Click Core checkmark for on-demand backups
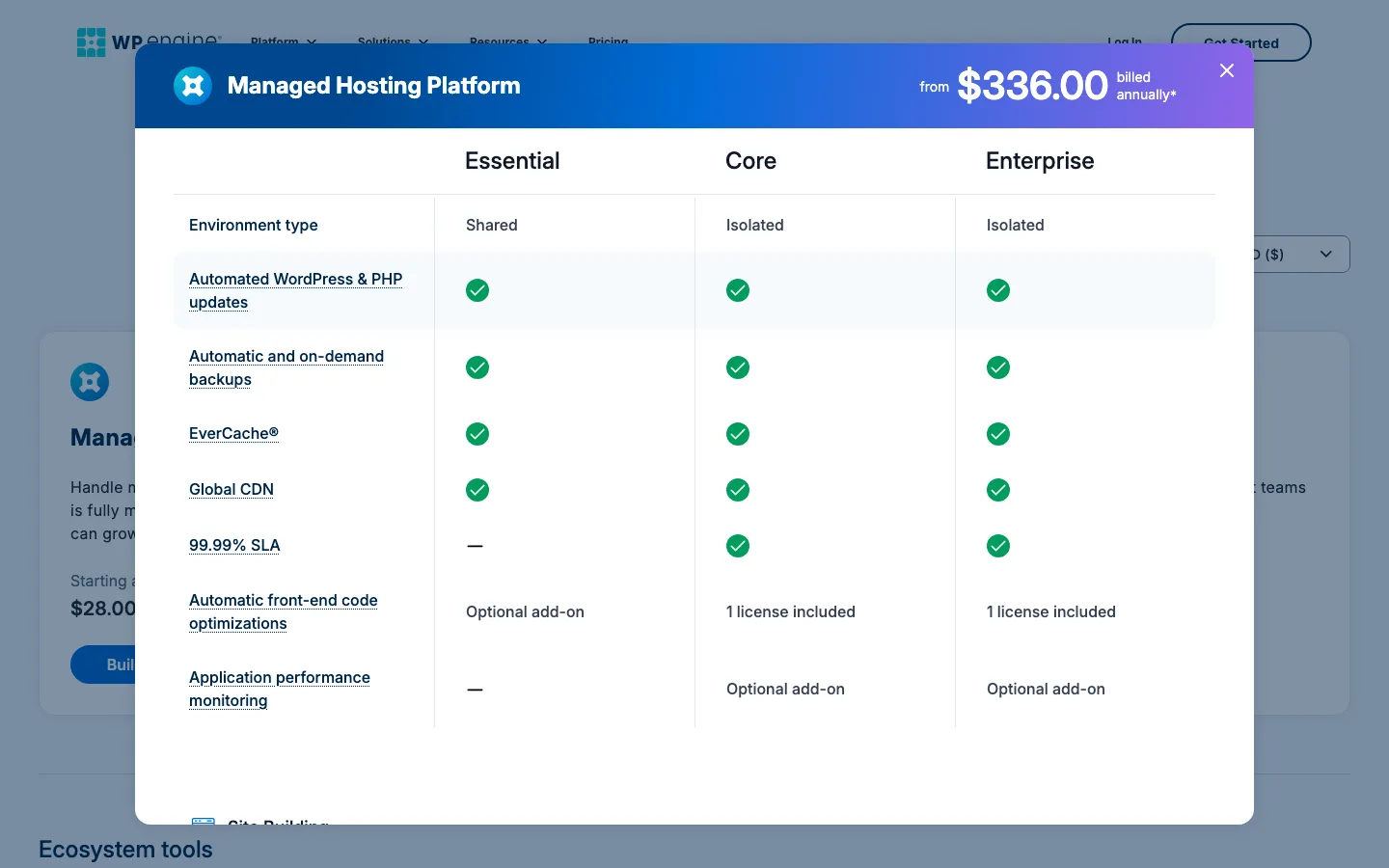This screenshot has height=868, width=1389. 738,367
